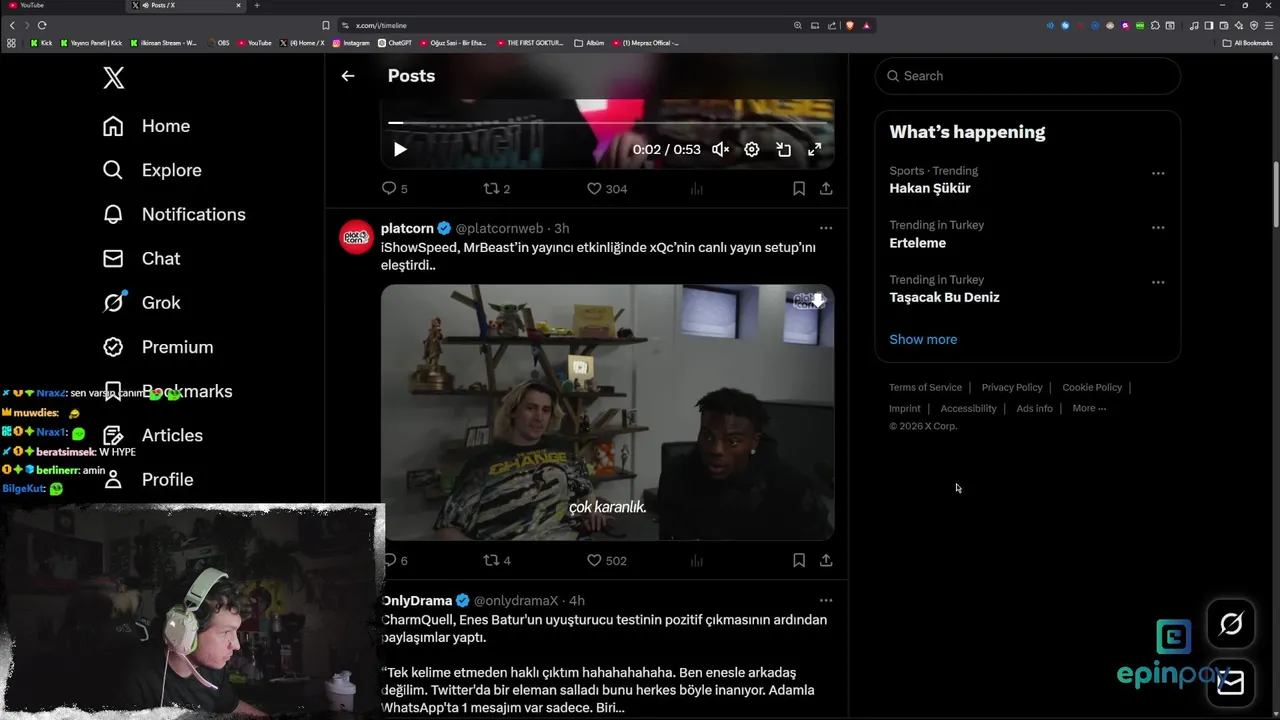Open Notifications in the X sidebar

tap(174, 214)
